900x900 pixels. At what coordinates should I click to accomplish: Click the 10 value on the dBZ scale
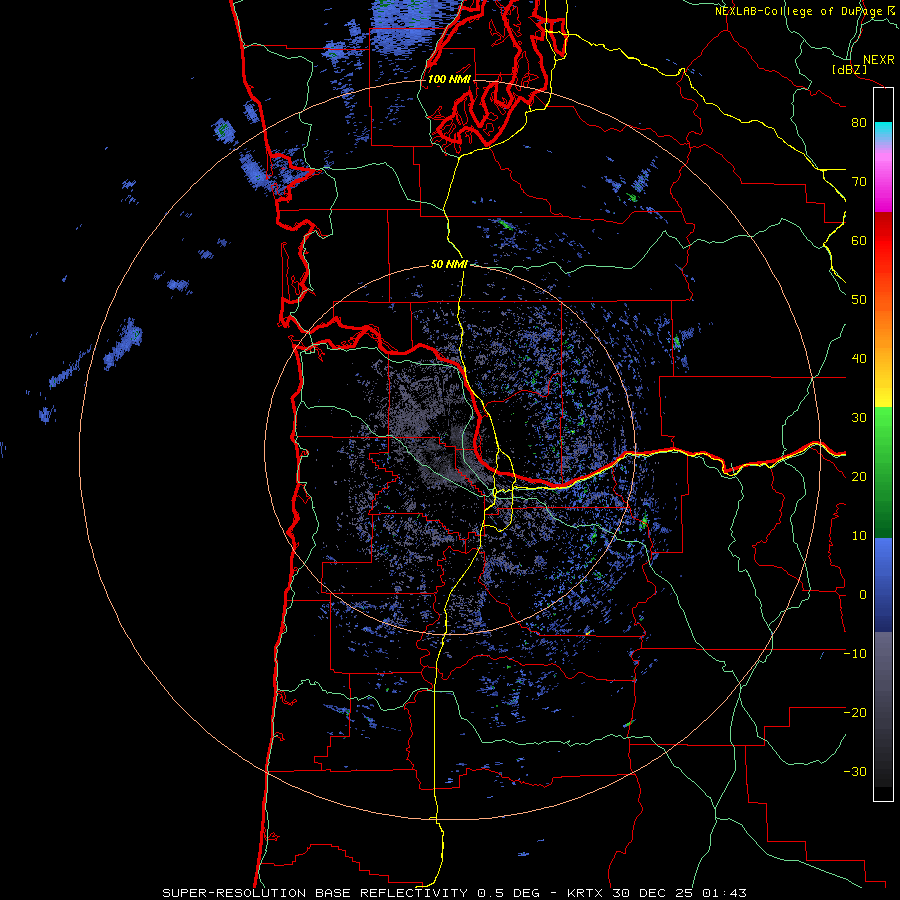[x=859, y=536]
